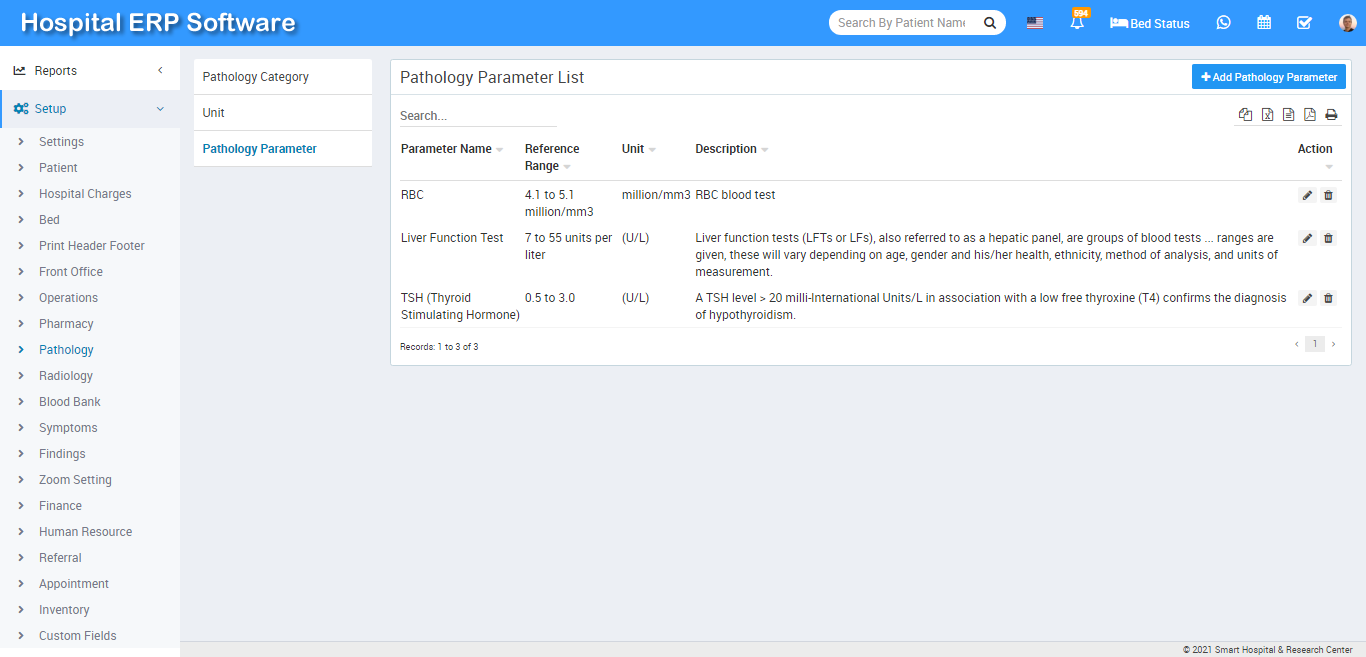Switch to Pathology Category tab
Viewport: 1366px width, 657px height.
tap(256, 77)
